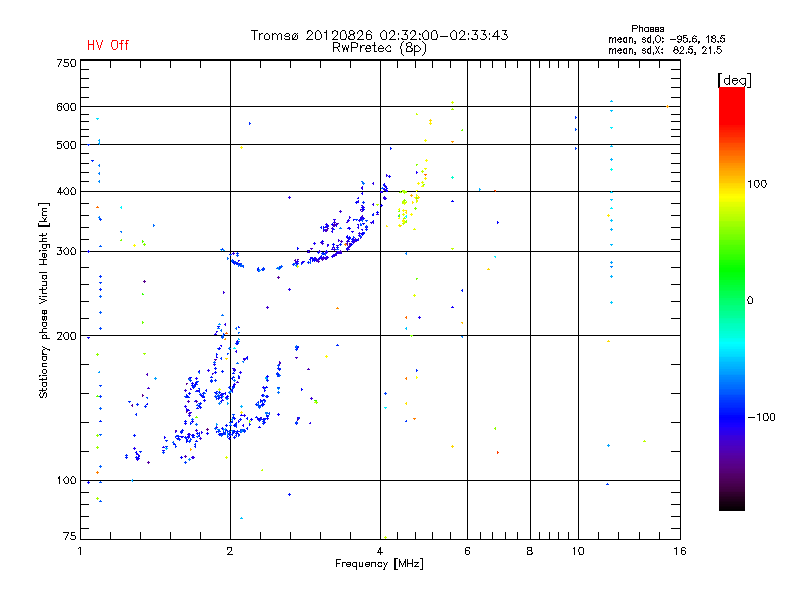
Task: Click the red "HV Off" label
Action: [108, 45]
